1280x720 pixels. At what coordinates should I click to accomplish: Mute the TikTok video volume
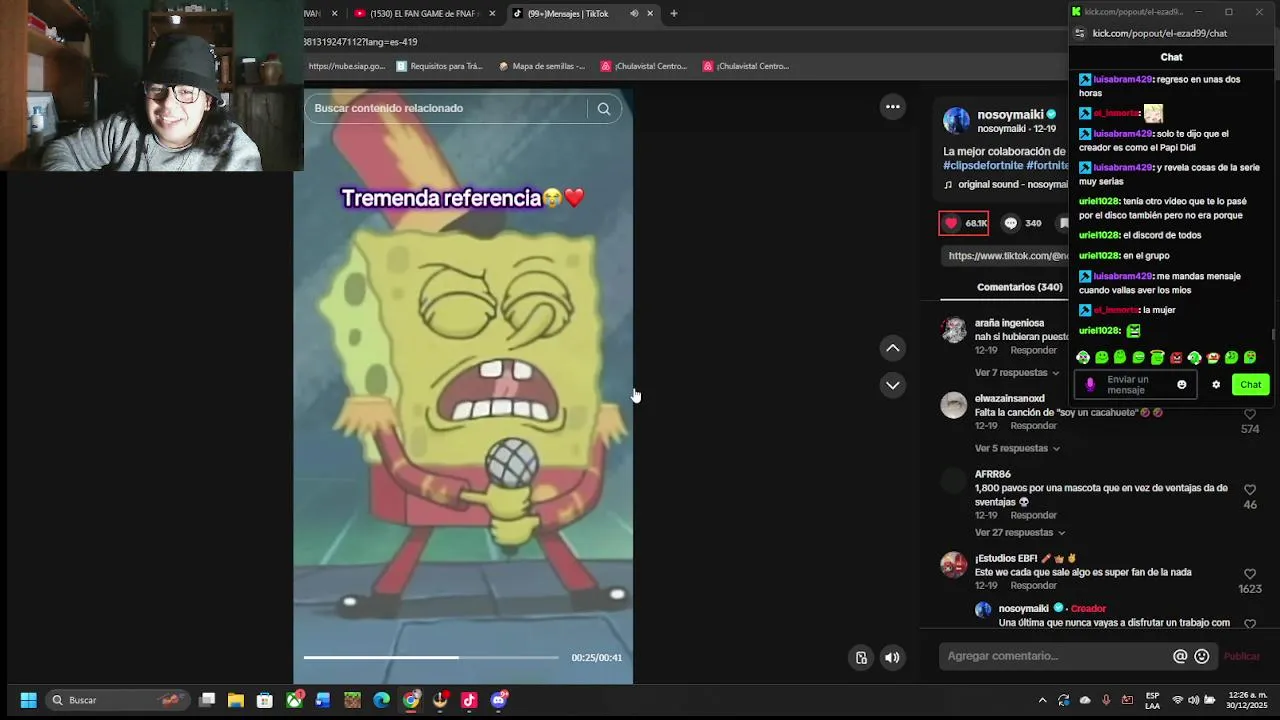pyautogui.click(x=892, y=657)
